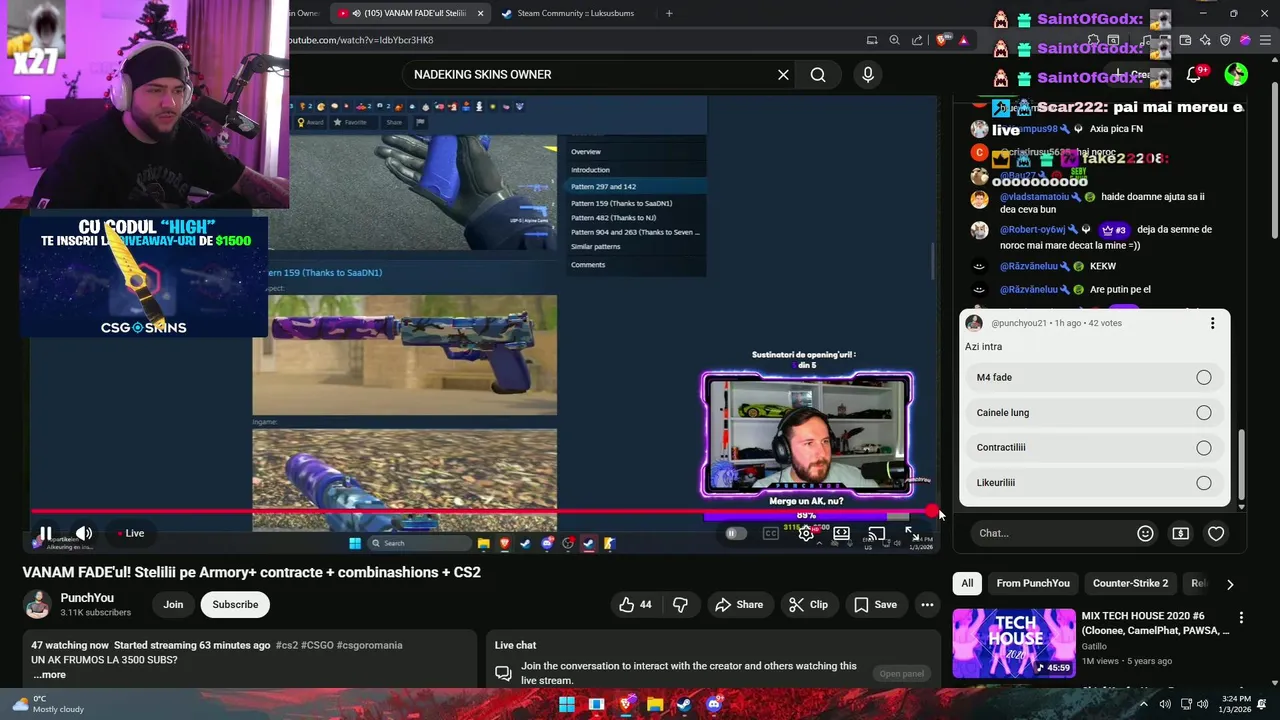Viewport: 1280px width, 720px height.
Task: Open the YouTube account avatar menu
Action: [x=1236, y=75]
